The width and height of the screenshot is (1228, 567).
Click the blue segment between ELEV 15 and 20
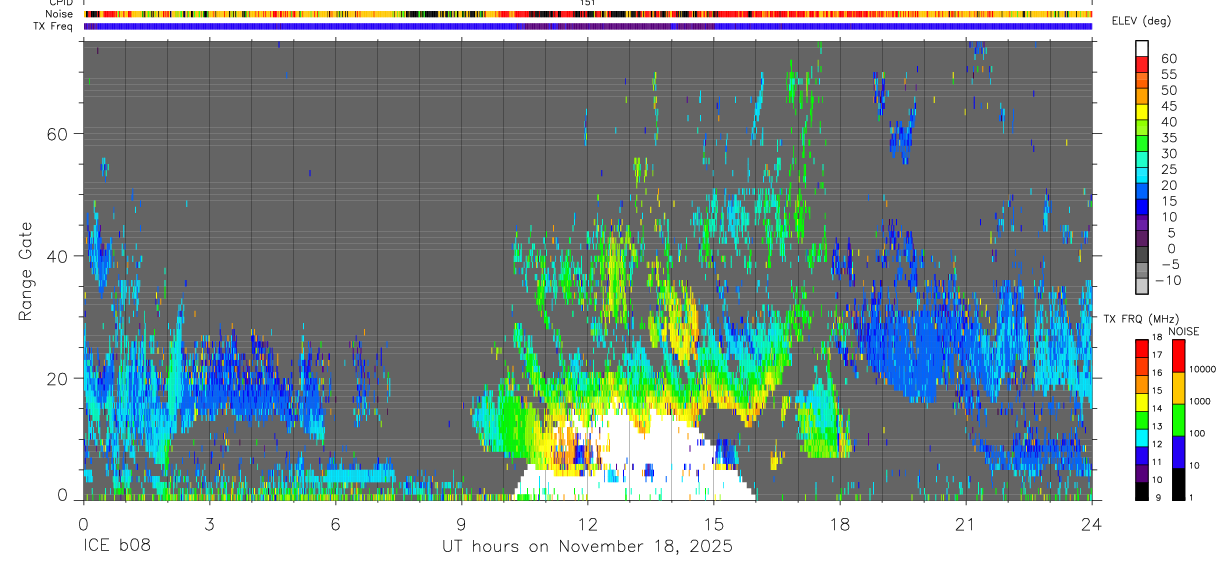point(1142,191)
